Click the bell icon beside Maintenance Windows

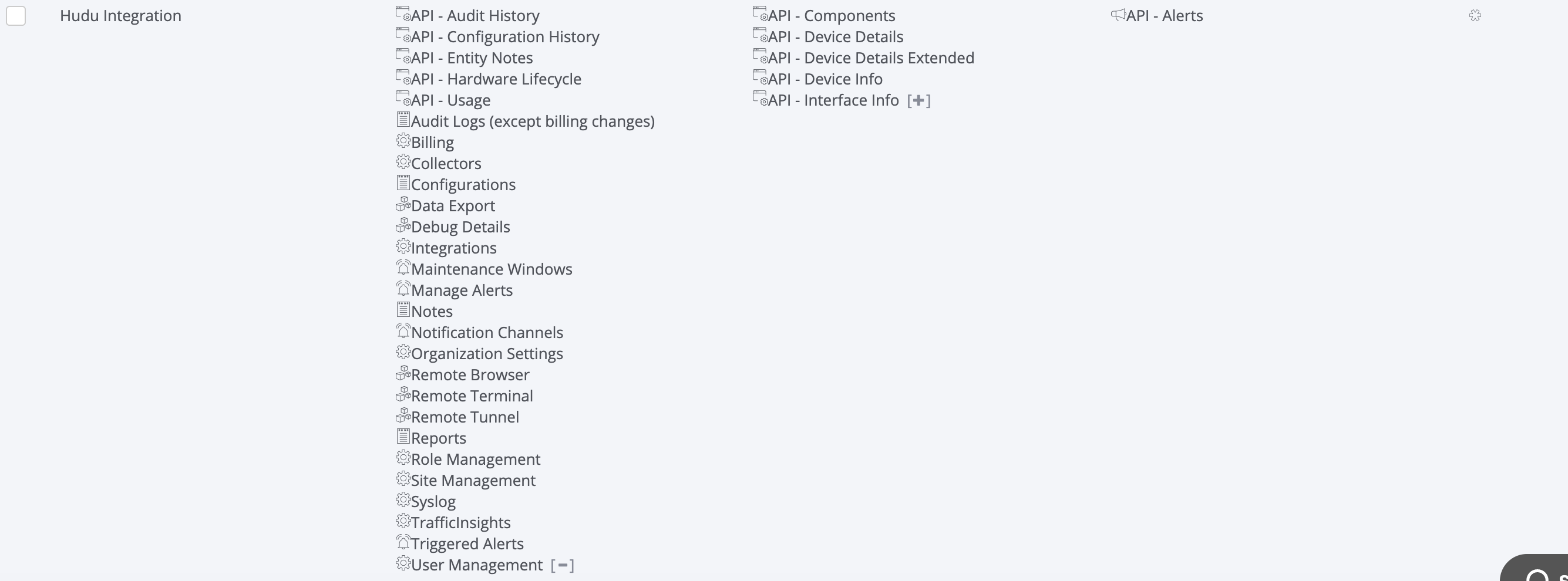[403, 267]
